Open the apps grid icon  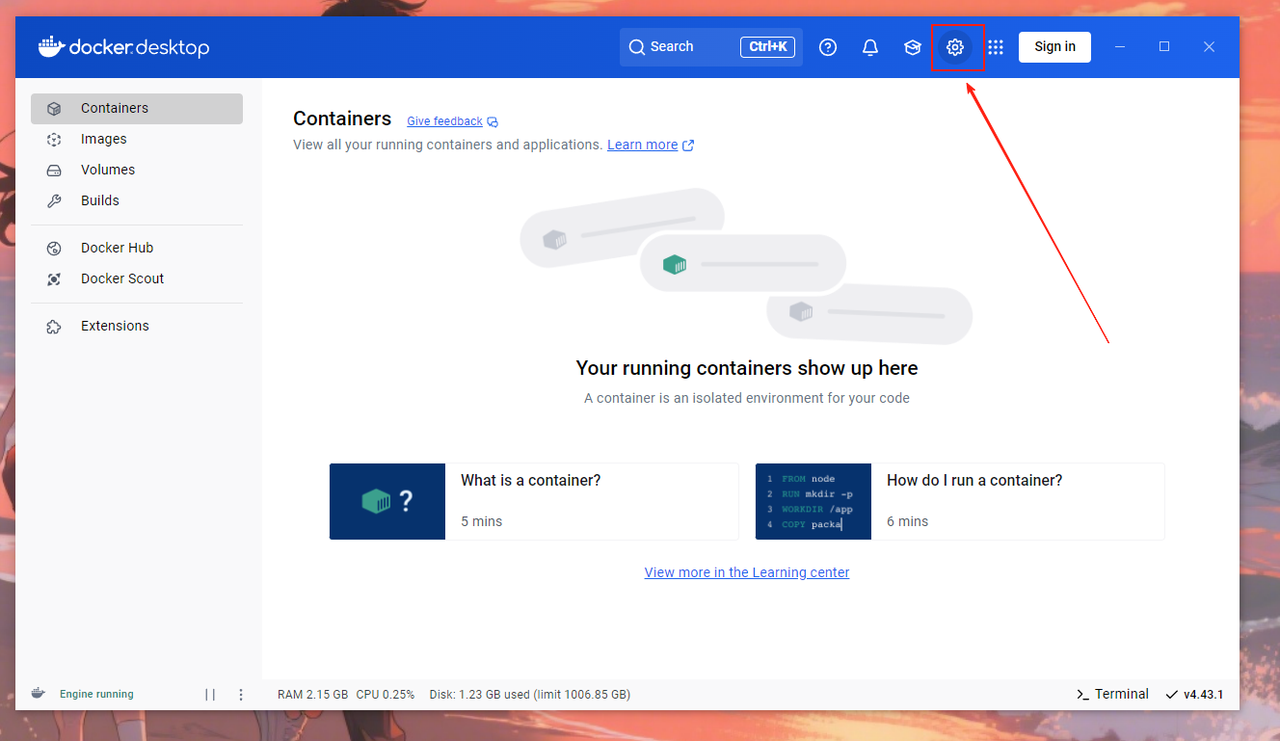coord(995,47)
